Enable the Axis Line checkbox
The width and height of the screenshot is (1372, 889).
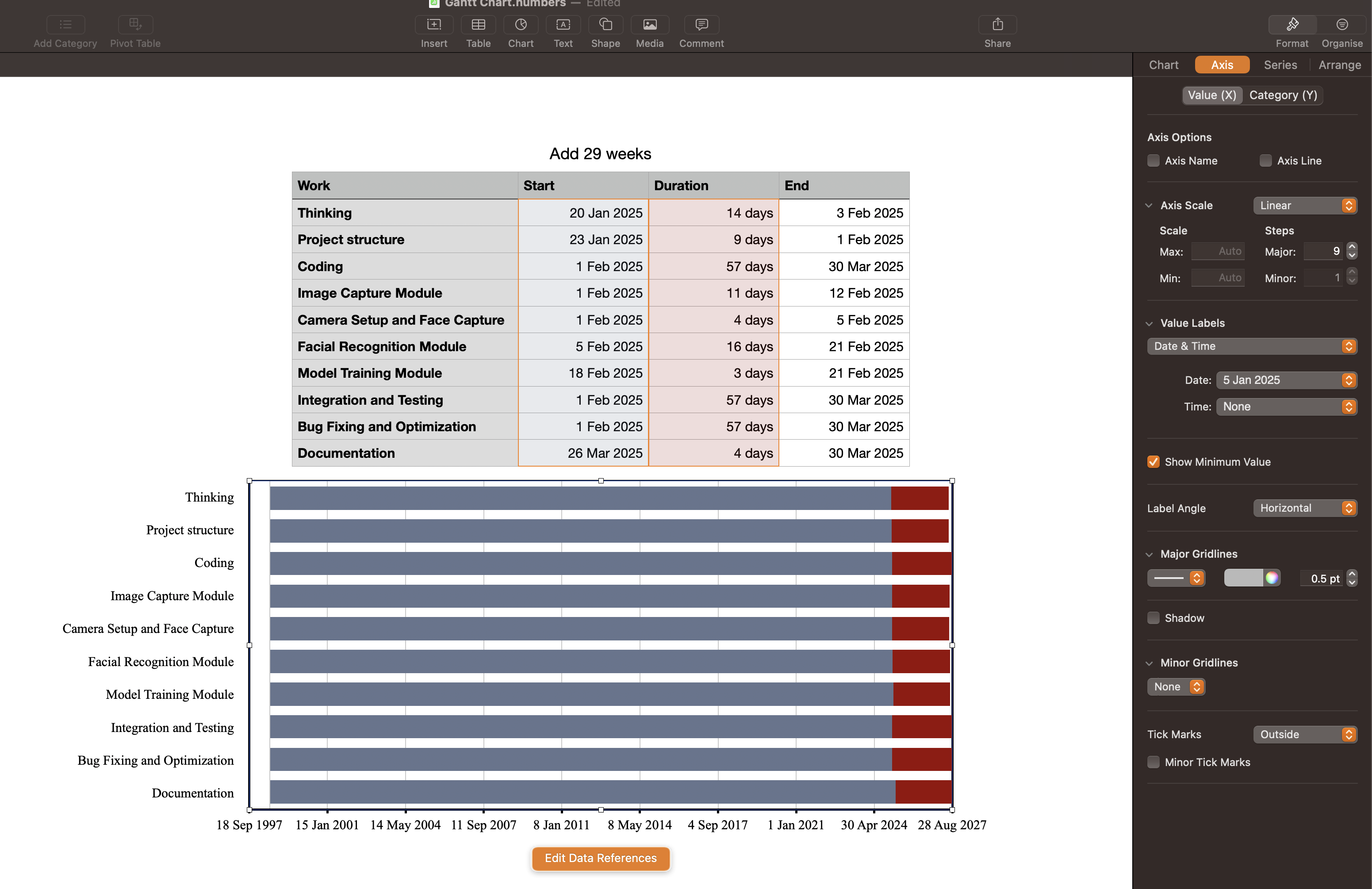(1265, 161)
